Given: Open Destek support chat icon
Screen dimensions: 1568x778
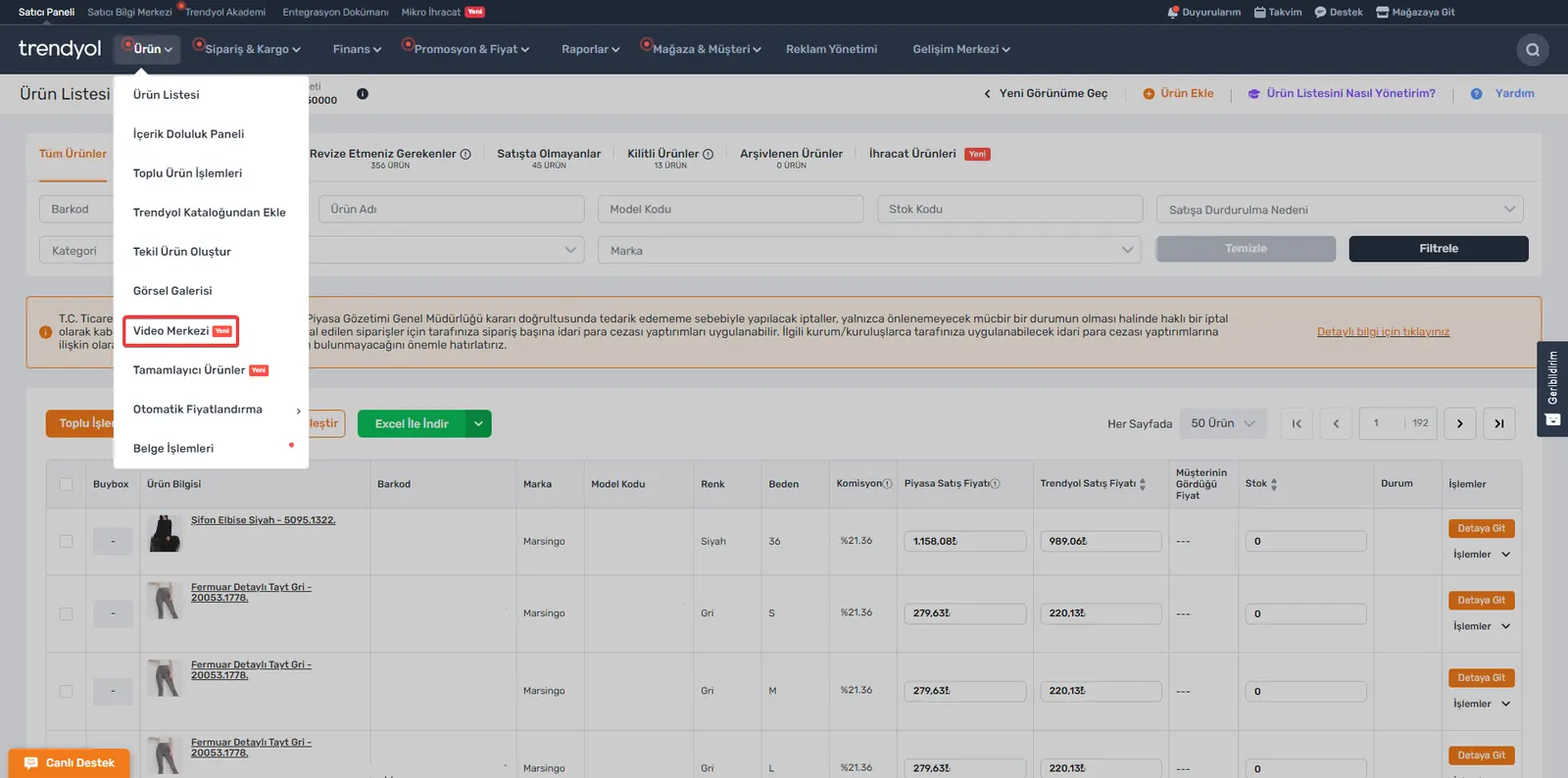Looking at the screenshot, I should (x=1320, y=12).
